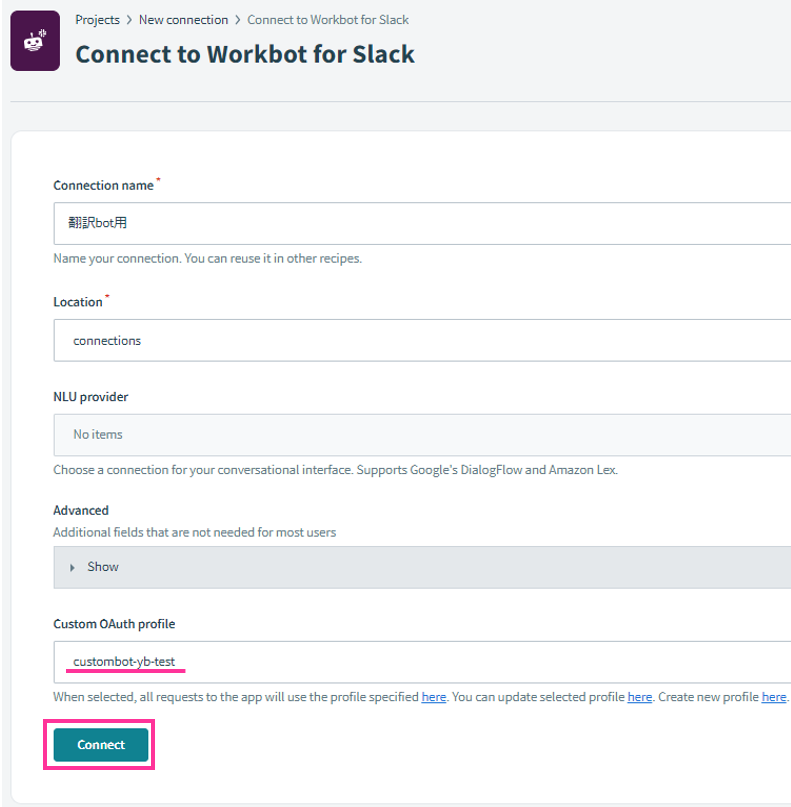Open the Location dropdown
The height and width of the screenshot is (807, 791).
pos(422,340)
